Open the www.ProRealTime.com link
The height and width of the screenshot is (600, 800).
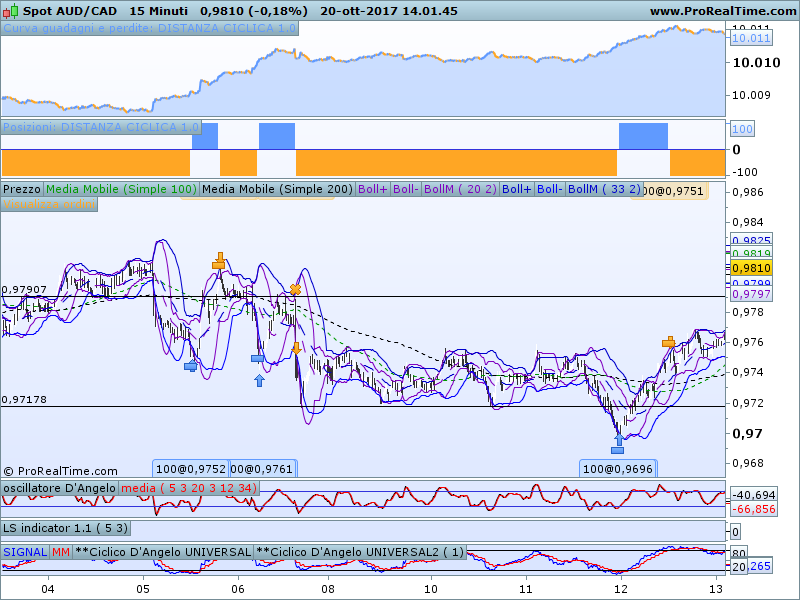pos(723,11)
